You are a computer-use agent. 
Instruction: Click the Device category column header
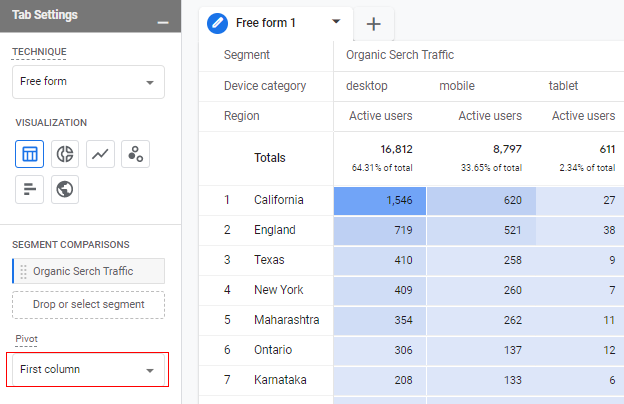point(265,86)
